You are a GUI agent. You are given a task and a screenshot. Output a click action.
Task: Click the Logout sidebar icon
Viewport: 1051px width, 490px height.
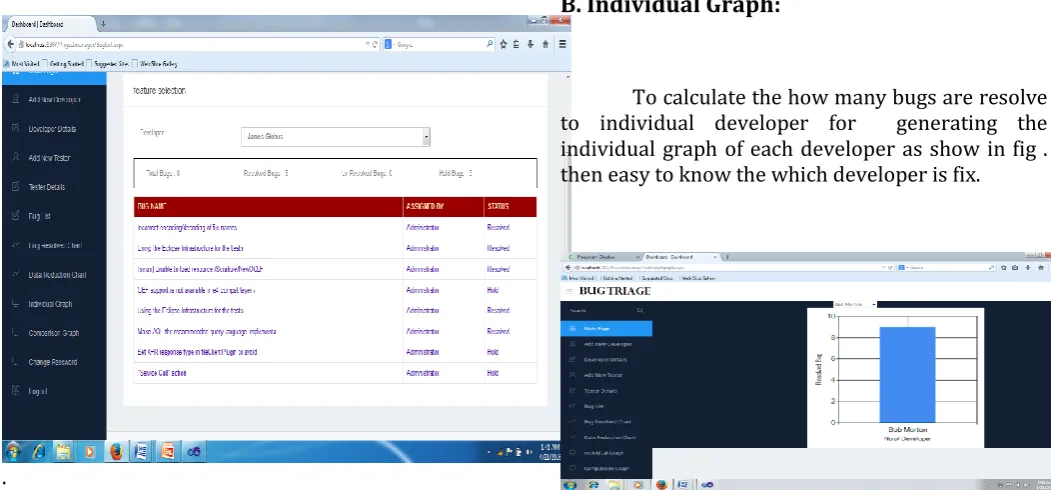[x=15, y=390]
